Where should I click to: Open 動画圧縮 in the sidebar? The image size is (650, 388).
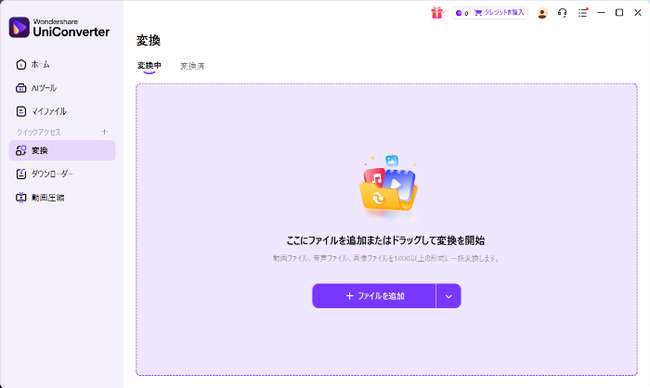point(62,198)
